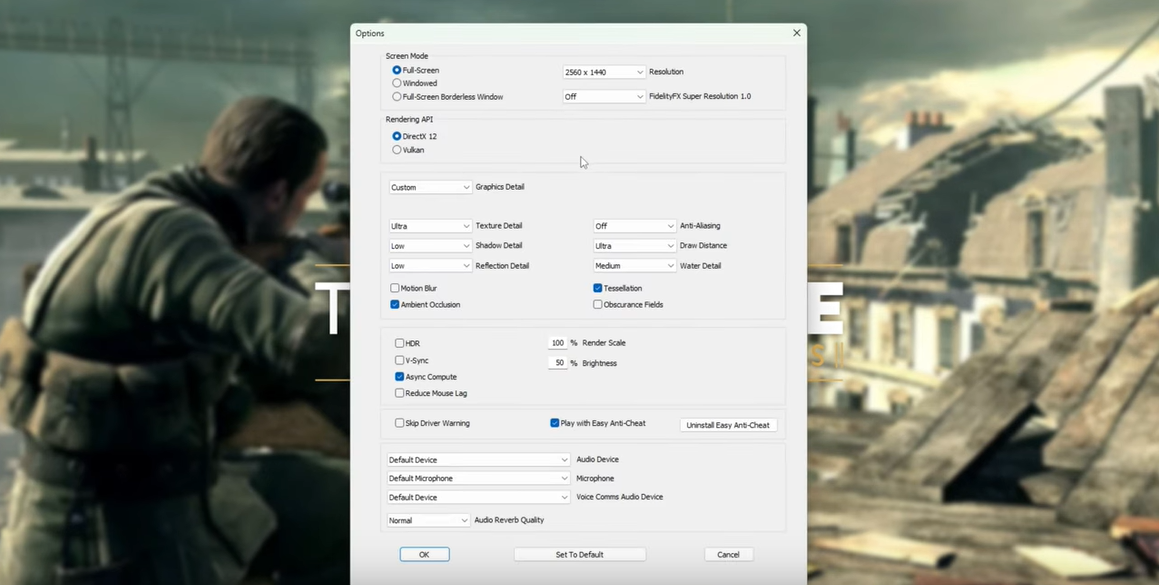Click Uninstall Easy Anti-Cheat button
The height and width of the screenshot is (585, 1159).
(x=728, y=425)
